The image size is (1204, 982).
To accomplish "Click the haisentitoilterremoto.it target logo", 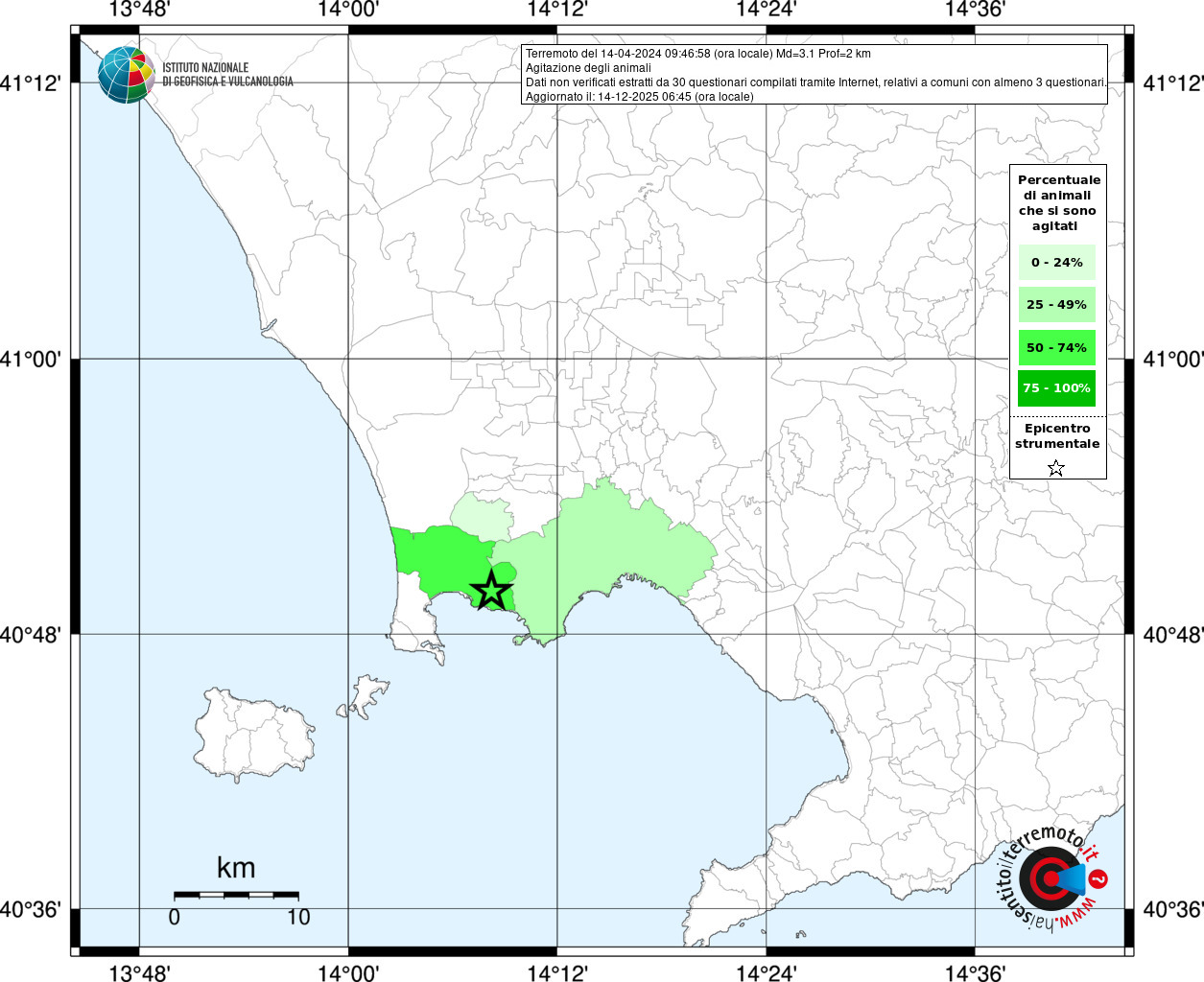I will click(1051, 877).
